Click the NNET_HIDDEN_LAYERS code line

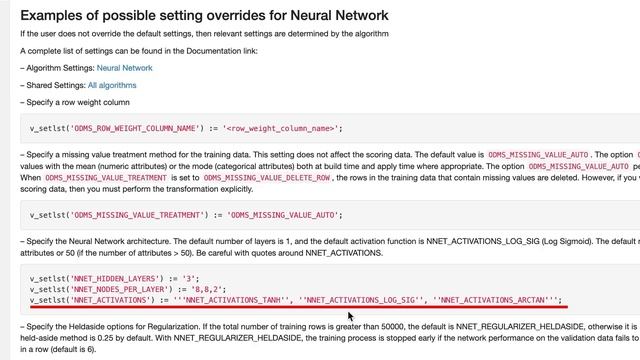(x=114, y=279)
